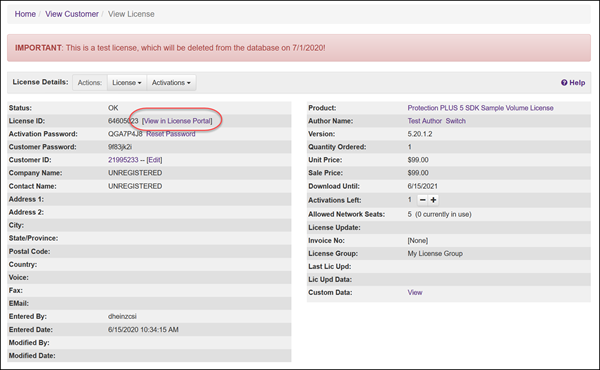Open the Custom Data View link
Screen dimensions: 600x370
tap(415, 292)
